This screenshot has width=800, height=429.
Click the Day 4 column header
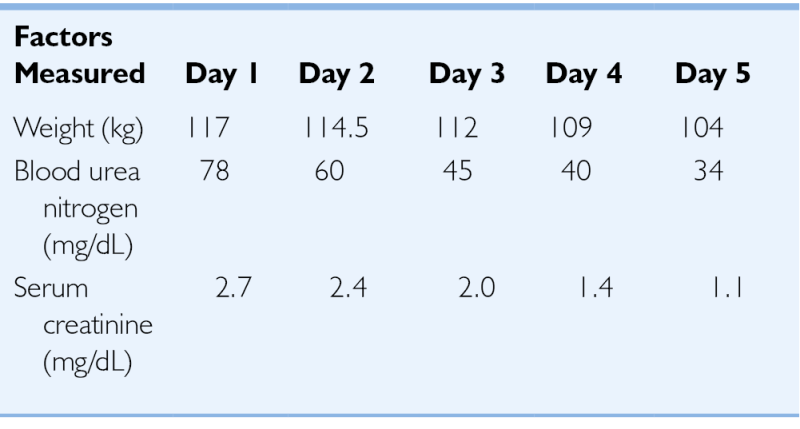pyautogui.click(x=583, y=75)
